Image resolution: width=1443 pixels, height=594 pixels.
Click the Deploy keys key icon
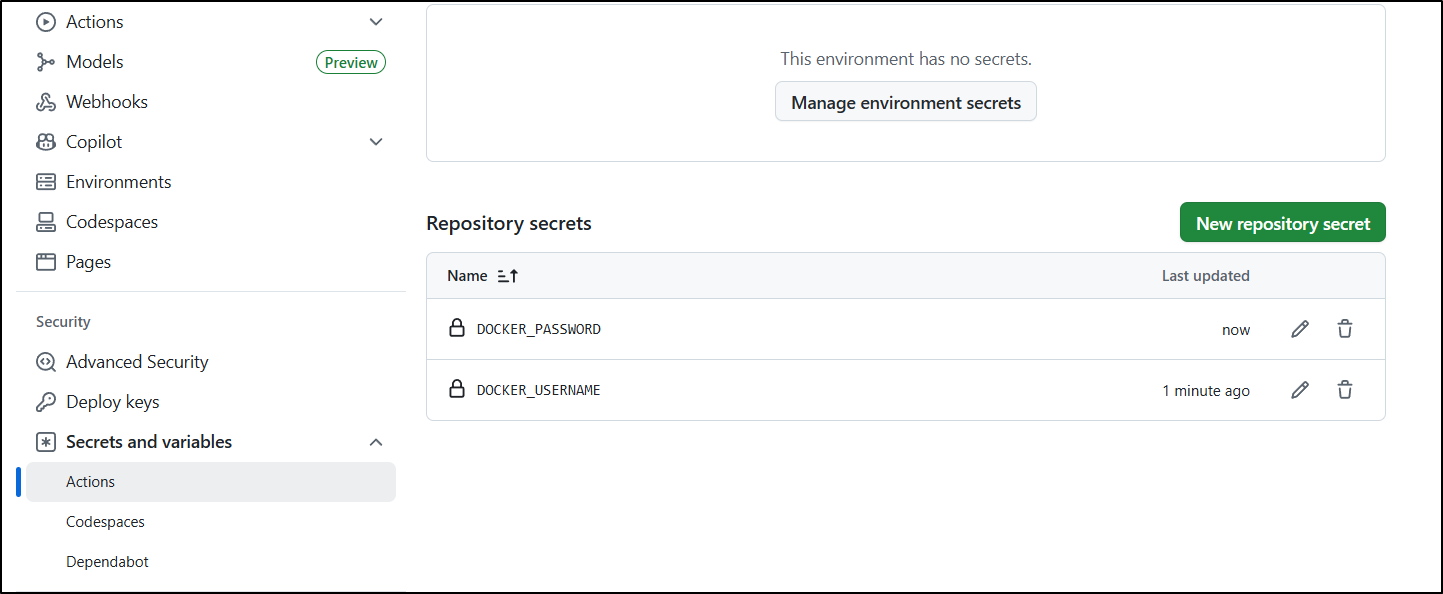(x=46, y=402)
